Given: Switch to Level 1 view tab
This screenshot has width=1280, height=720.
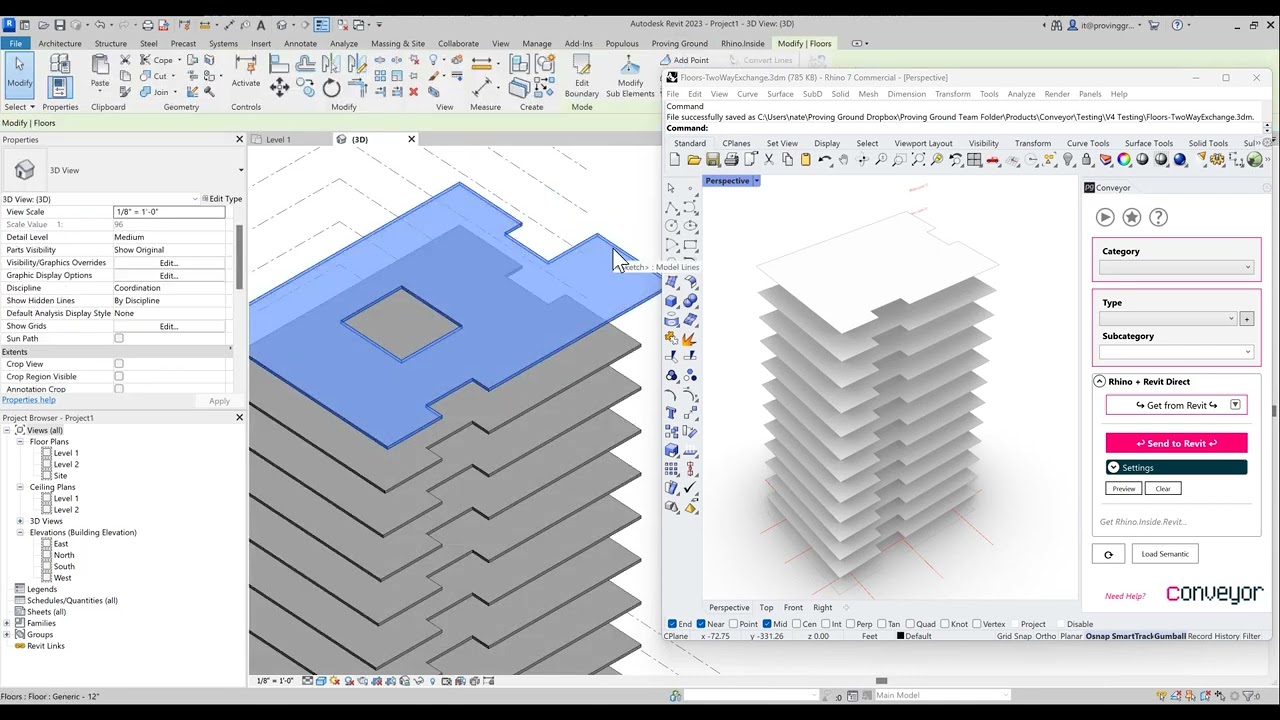Looking at the screenshot, I should pos(278,140).
